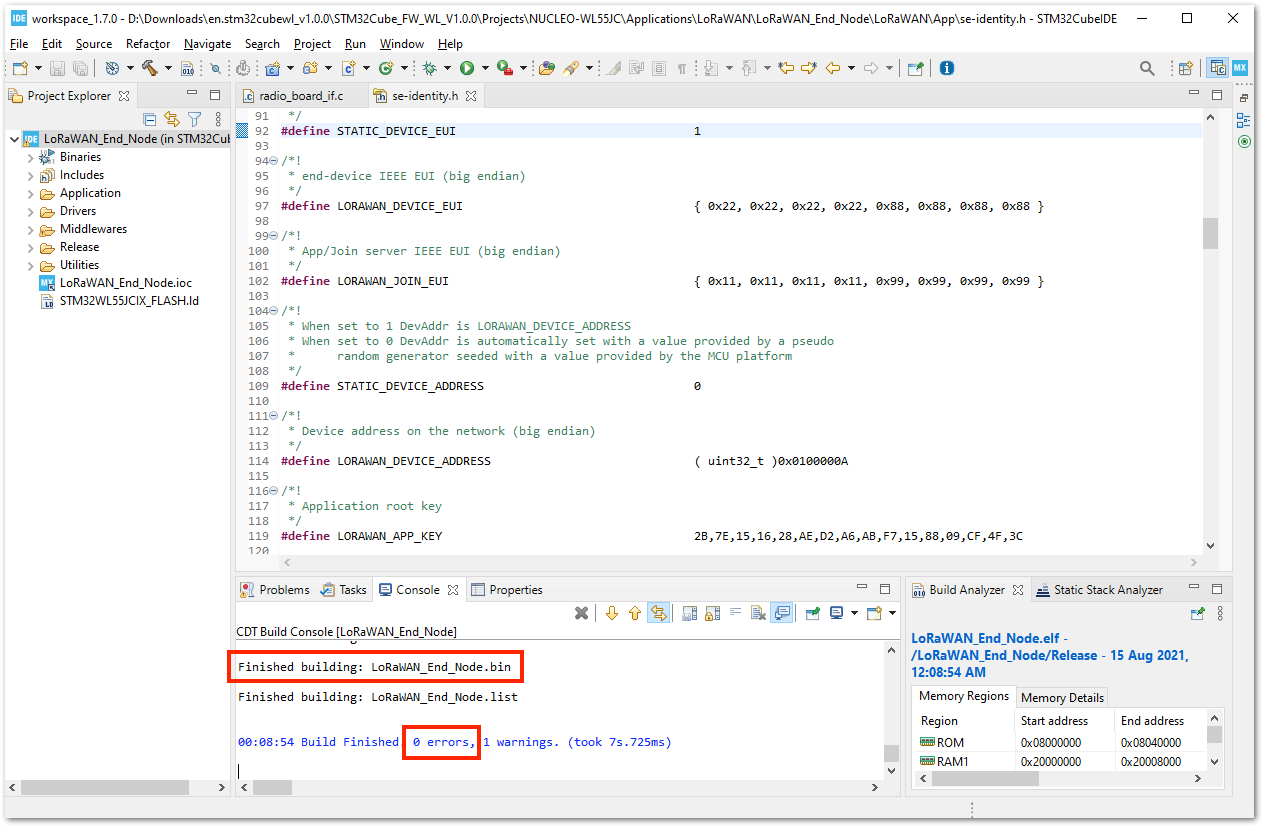
Task: Switch to the Memory Details tab
Action: (1062, 697)
